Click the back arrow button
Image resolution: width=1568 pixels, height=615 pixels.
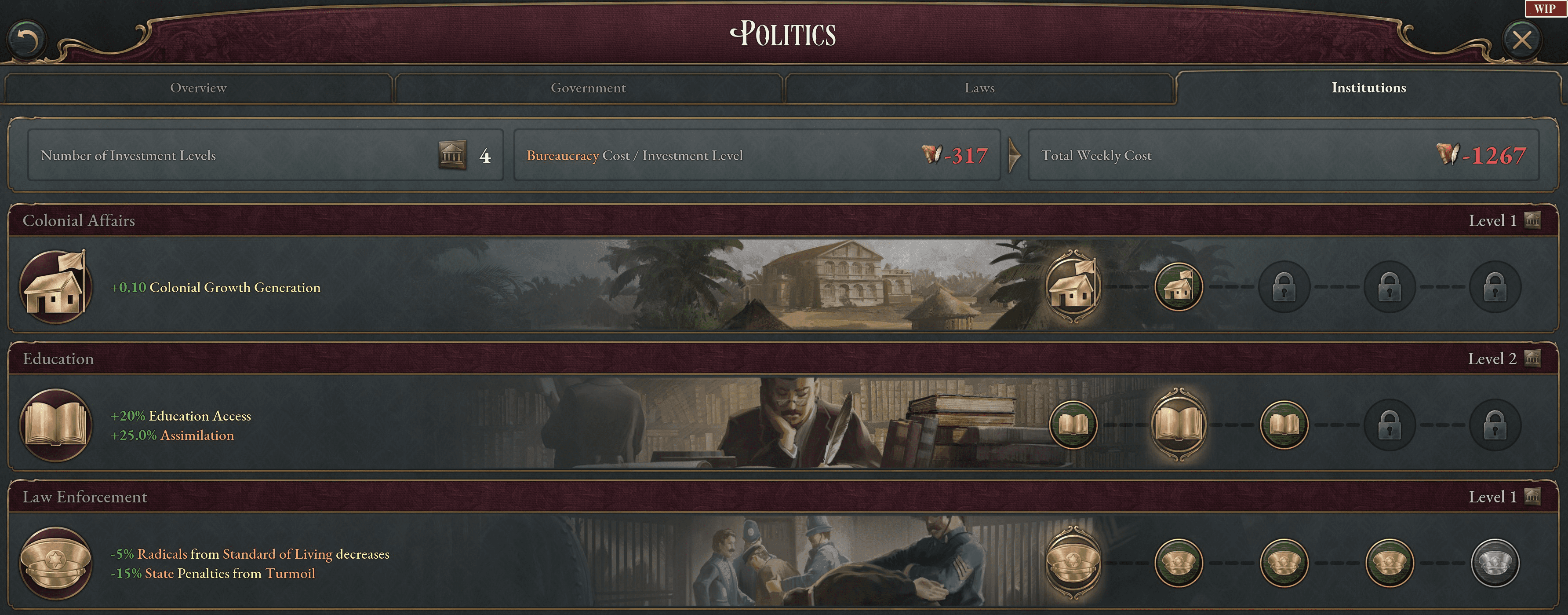(26, 40)
